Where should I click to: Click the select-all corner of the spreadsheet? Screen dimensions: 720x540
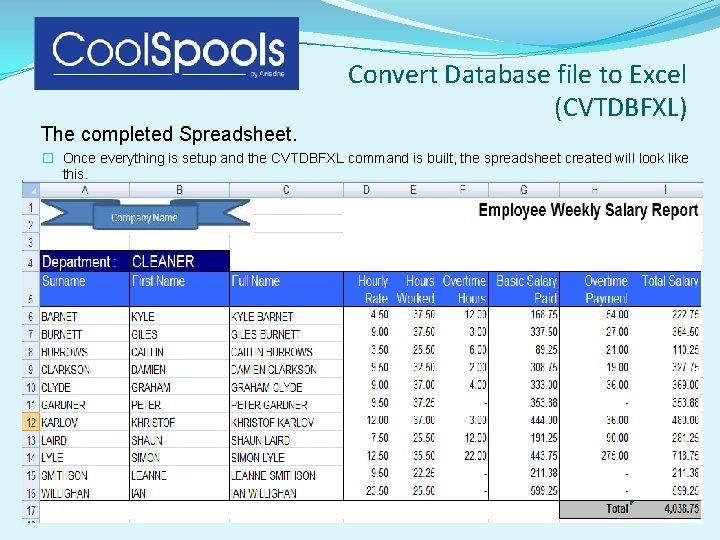pyautogui.click(x=31, y=190)
